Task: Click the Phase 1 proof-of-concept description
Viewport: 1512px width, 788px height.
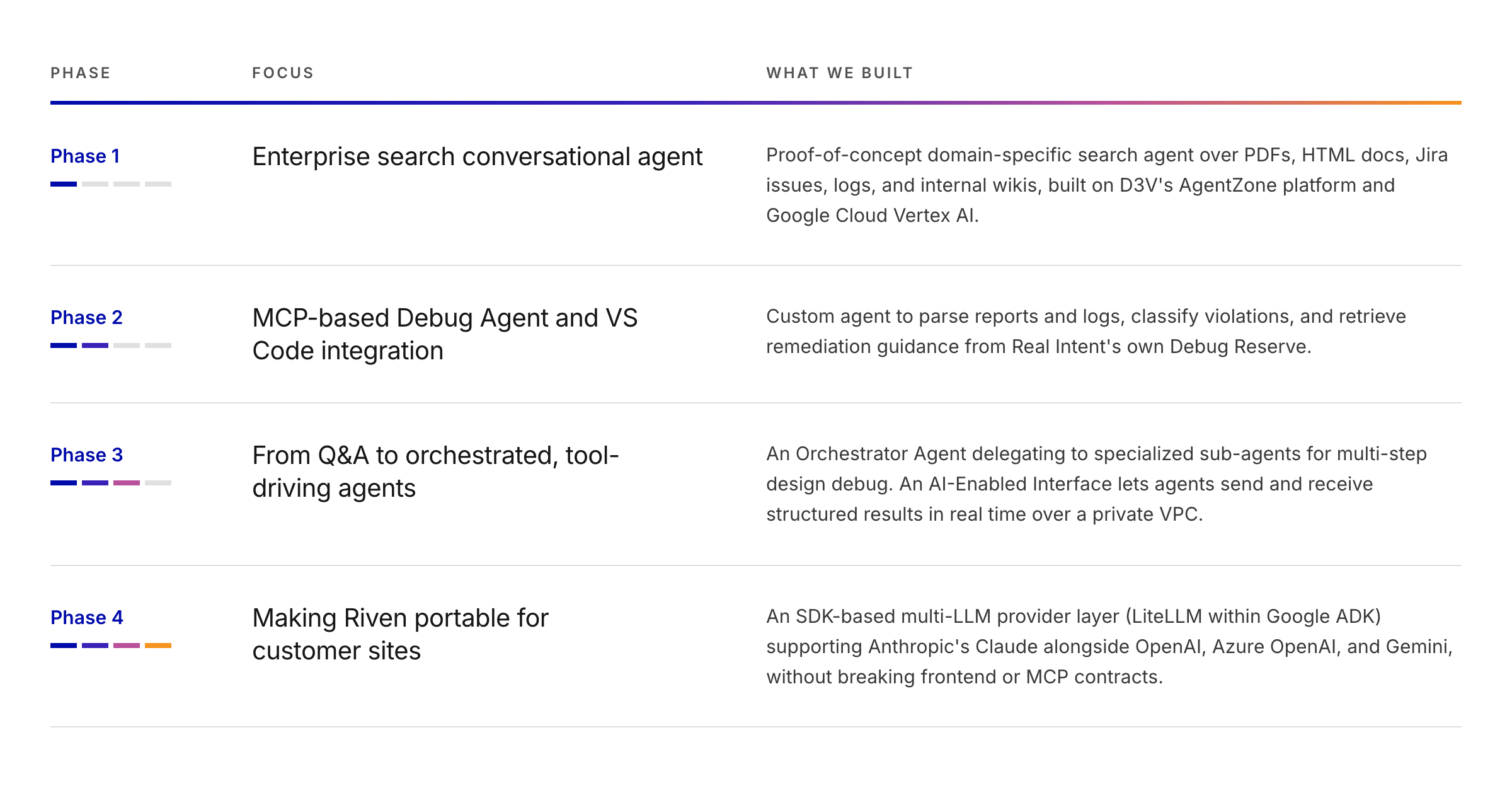Action: click(1107, 185)
